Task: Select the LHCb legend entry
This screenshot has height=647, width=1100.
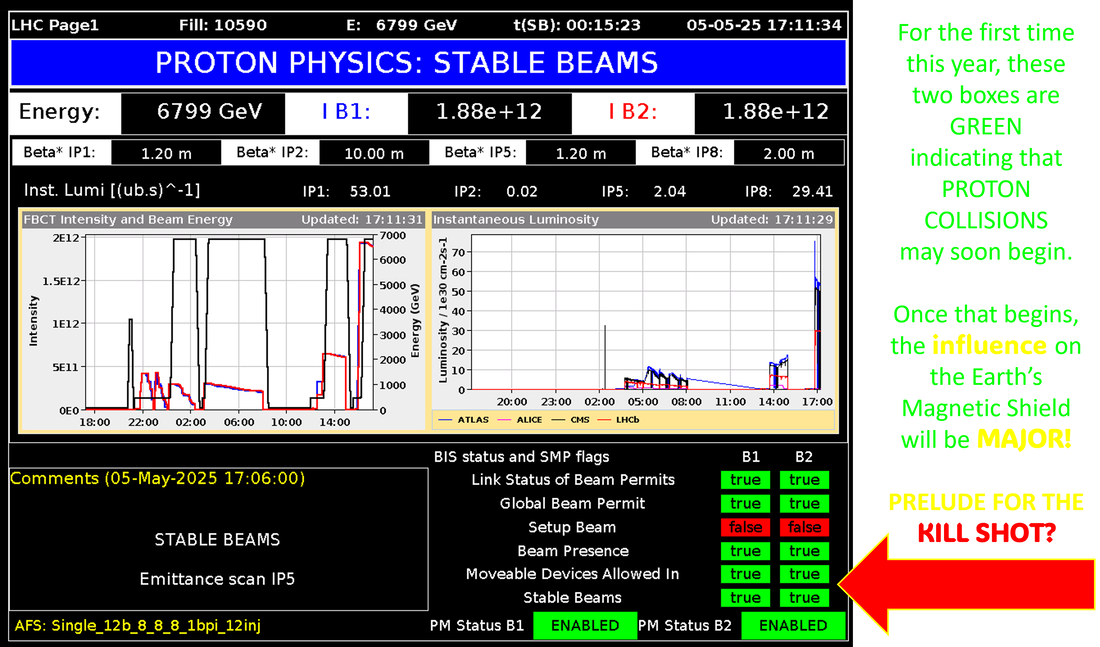Action: point(619,420)
